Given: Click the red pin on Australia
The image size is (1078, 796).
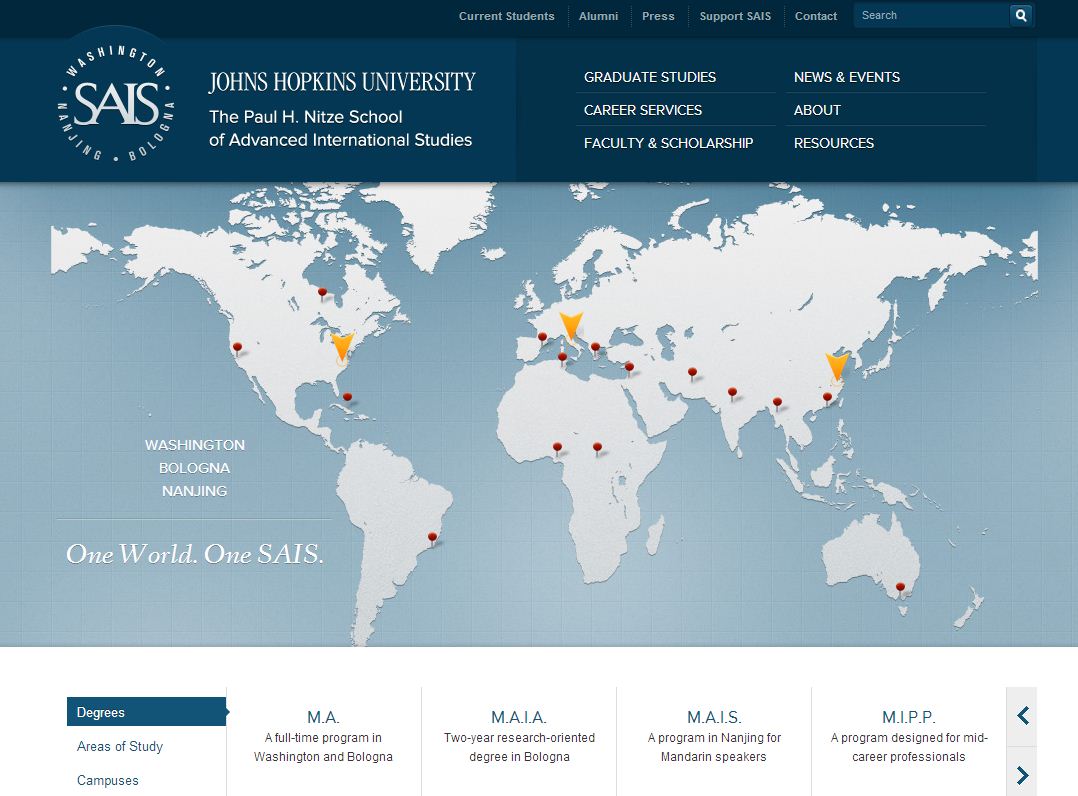Looking at the screenshot, I should (x=899, y=587).
